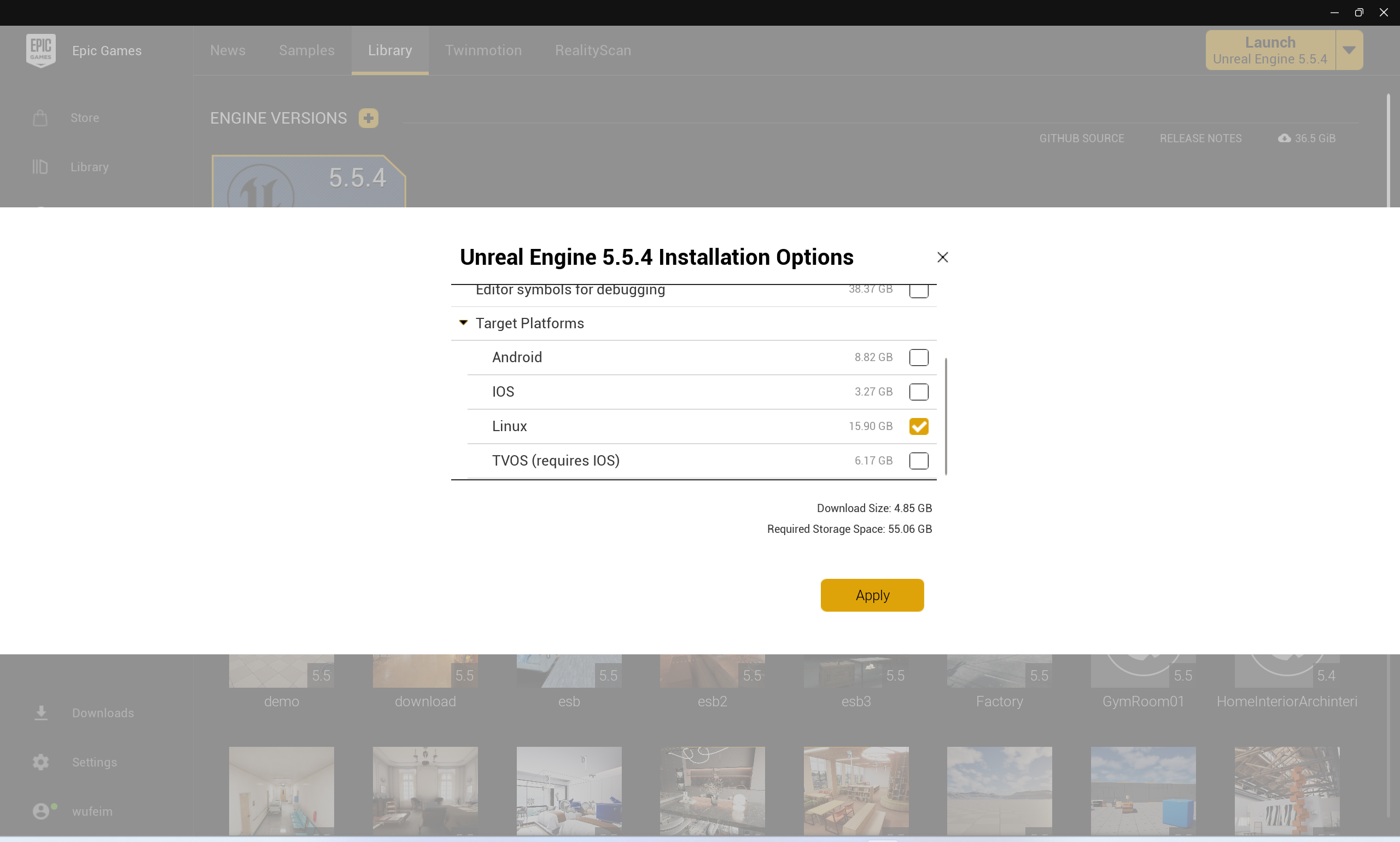Open the GITHUB SOURCE link
The width and height of the screenshot is (1400, 842).
(x=1081, y=138)
